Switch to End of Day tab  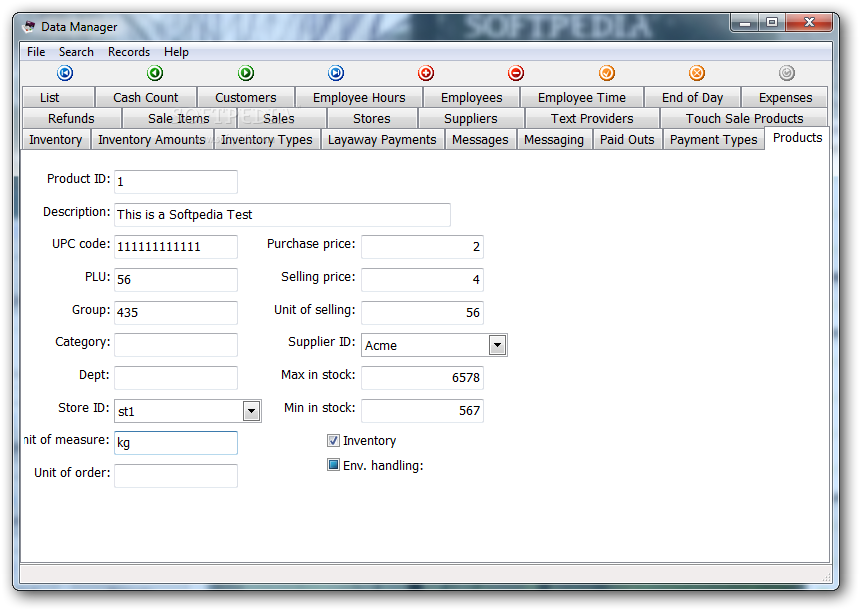pyautogui.click(x=693, y=97)
